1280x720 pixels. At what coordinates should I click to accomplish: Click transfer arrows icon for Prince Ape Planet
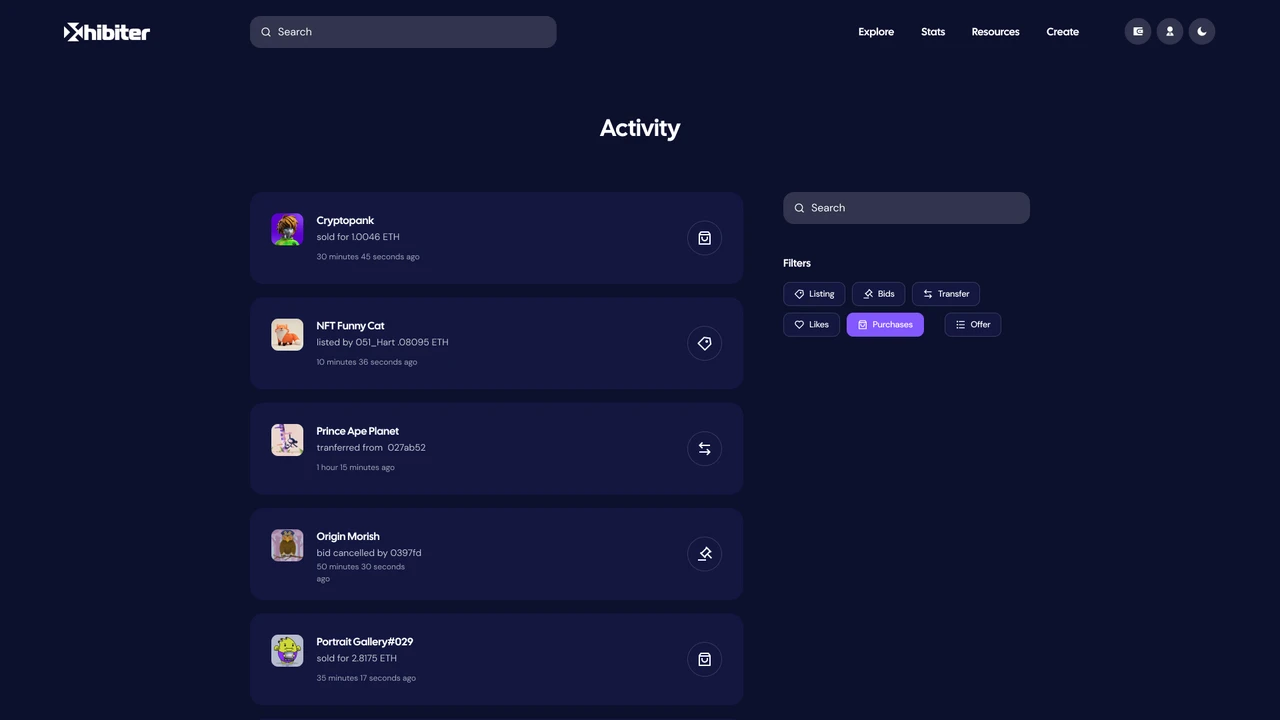point(705,449)
